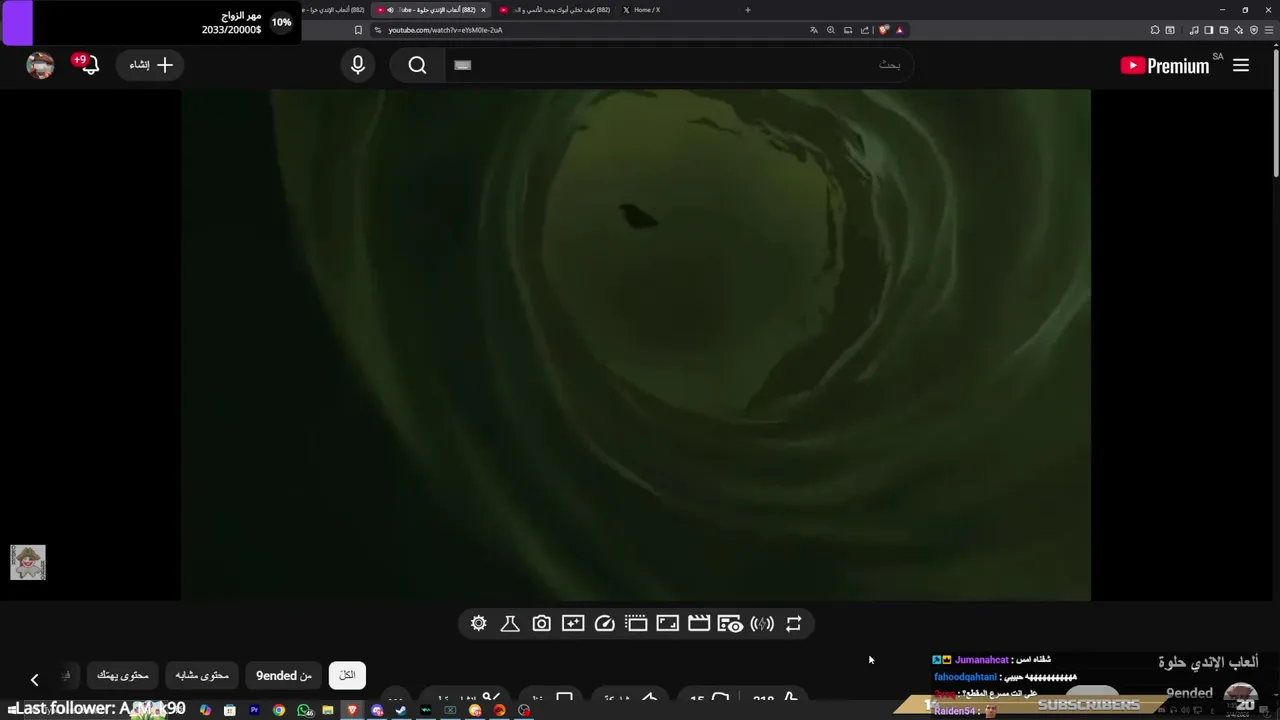
Task: Open the on-screen keyboard icon in search box
Action: click(x=462, y=65)
